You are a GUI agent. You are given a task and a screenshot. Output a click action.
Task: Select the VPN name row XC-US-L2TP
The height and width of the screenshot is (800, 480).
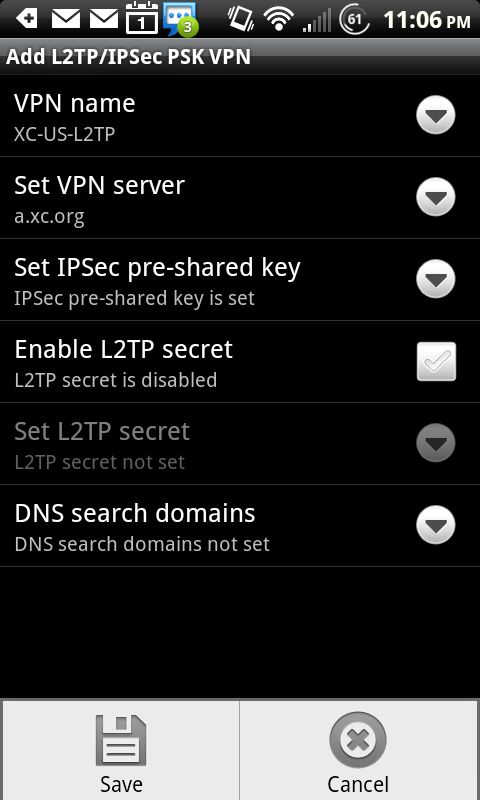pos(240,116)
